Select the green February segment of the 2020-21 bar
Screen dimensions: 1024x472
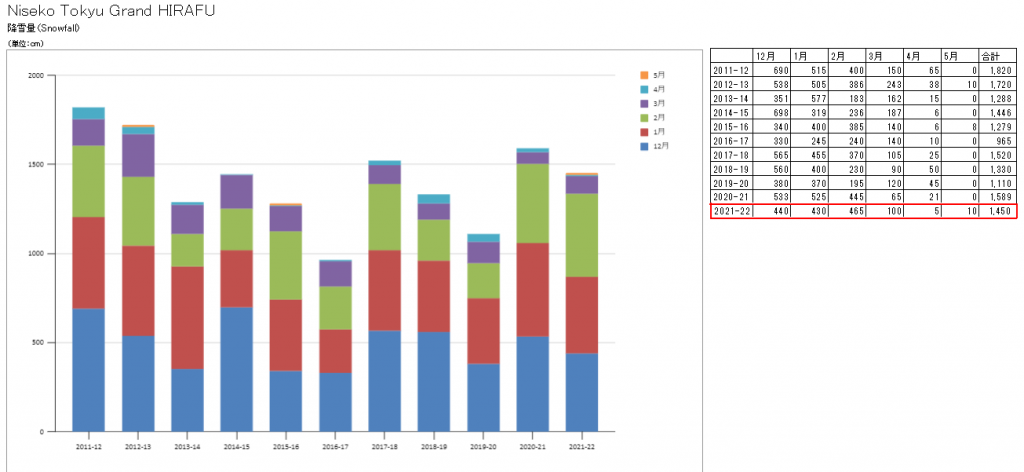tap(532, 203)
